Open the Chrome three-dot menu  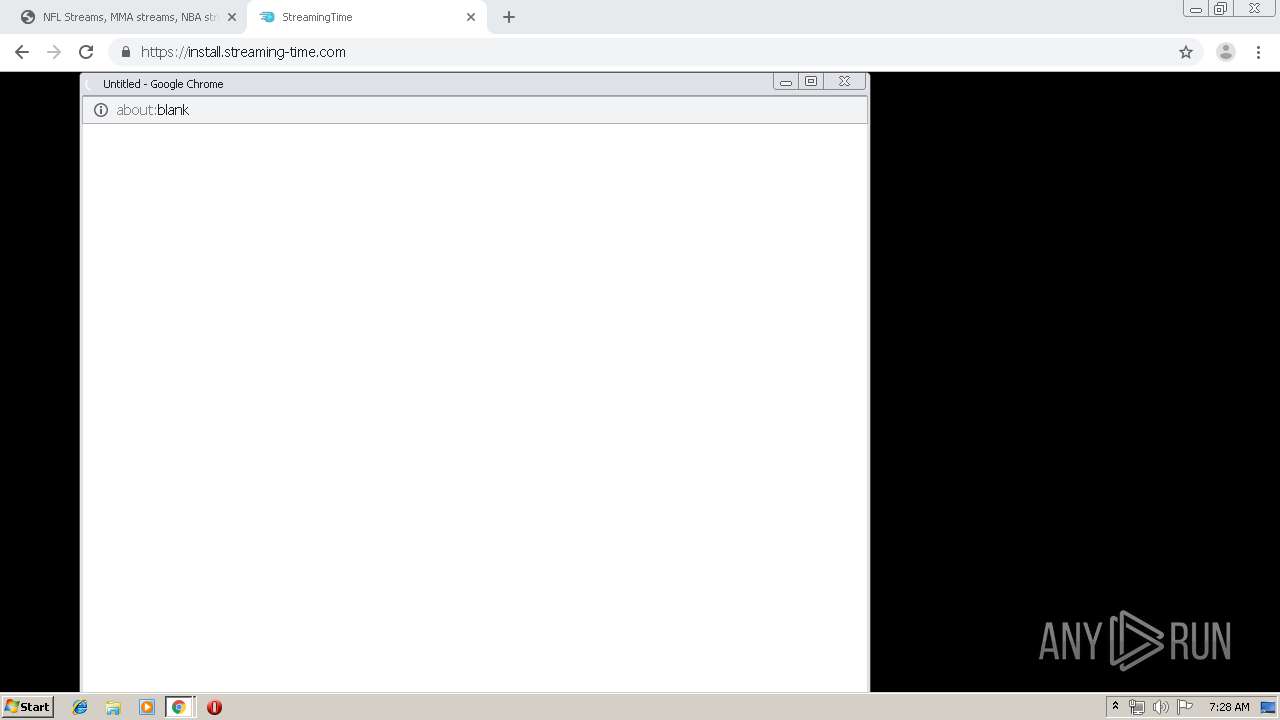point(1258,52)
